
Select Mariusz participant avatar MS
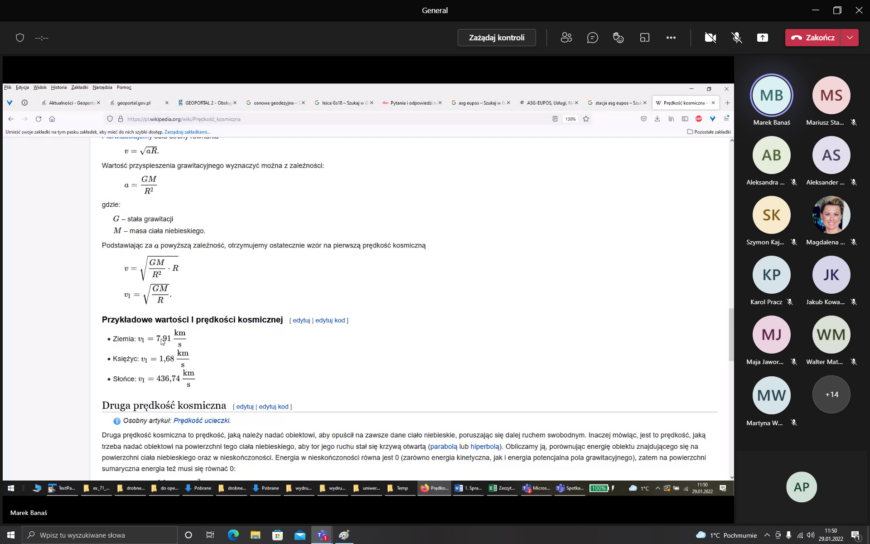[831, 95]
